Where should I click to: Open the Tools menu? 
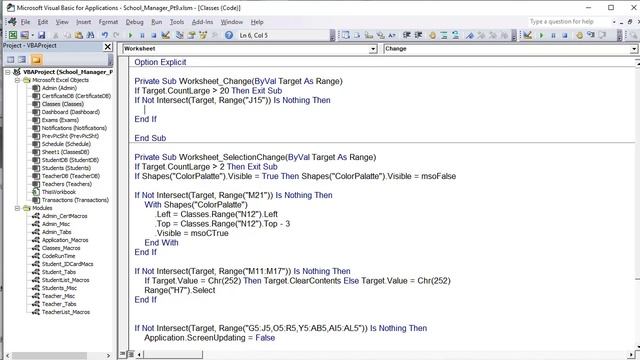tap(177, 22)
